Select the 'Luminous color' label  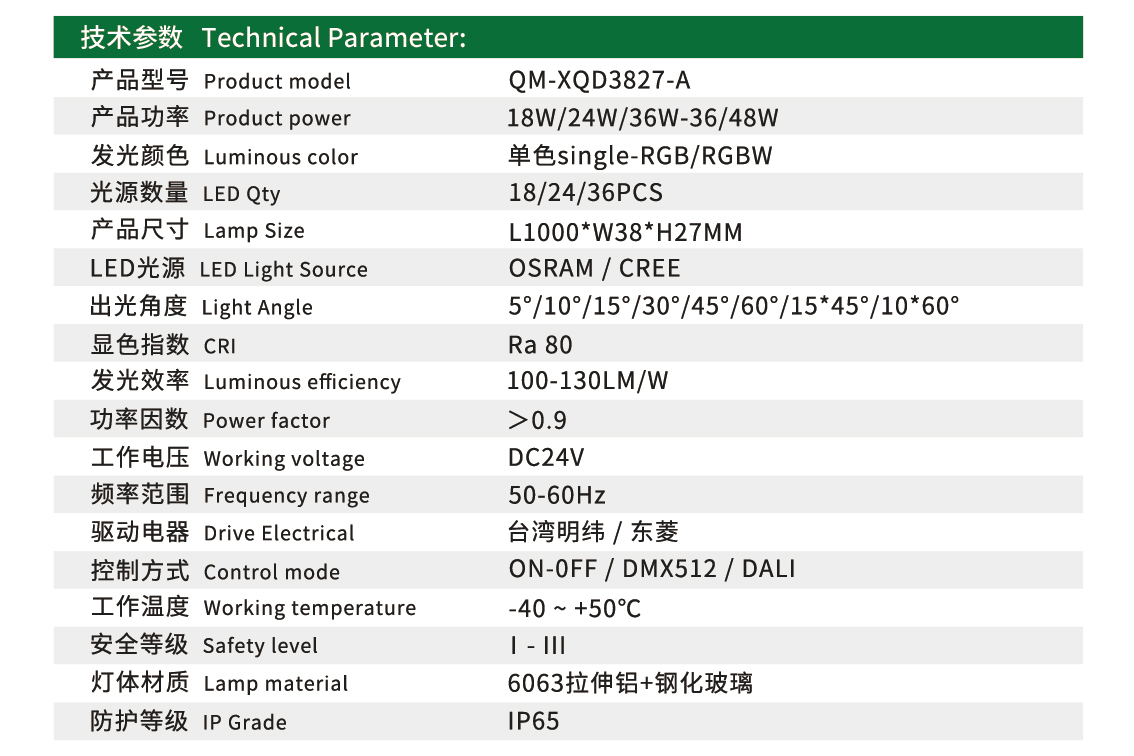[281, 157]
